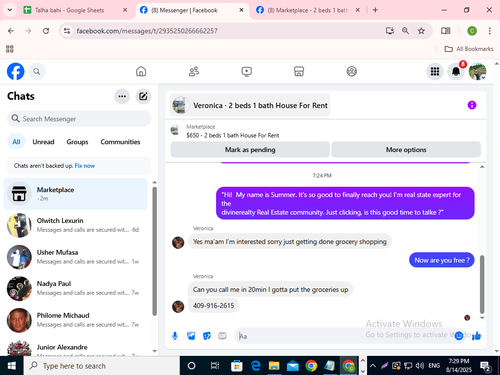This screenshot has height=375, width=500.
Task: Open Chats options three-dot menu
Action: point(122,96)
